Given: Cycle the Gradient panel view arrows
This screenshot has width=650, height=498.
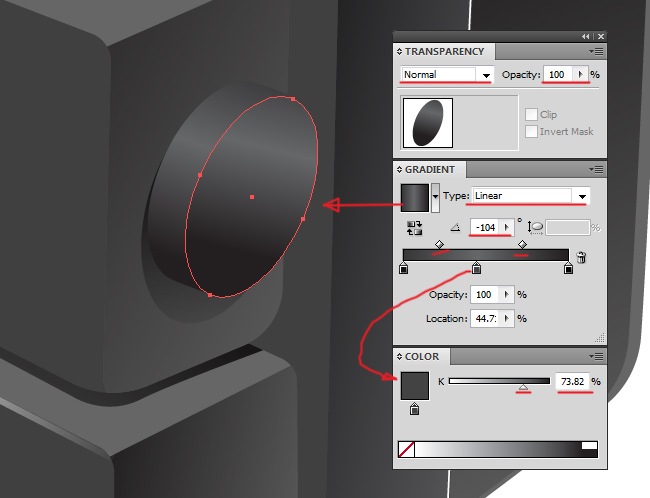Looking at the screenshot, I should point(399,170).
